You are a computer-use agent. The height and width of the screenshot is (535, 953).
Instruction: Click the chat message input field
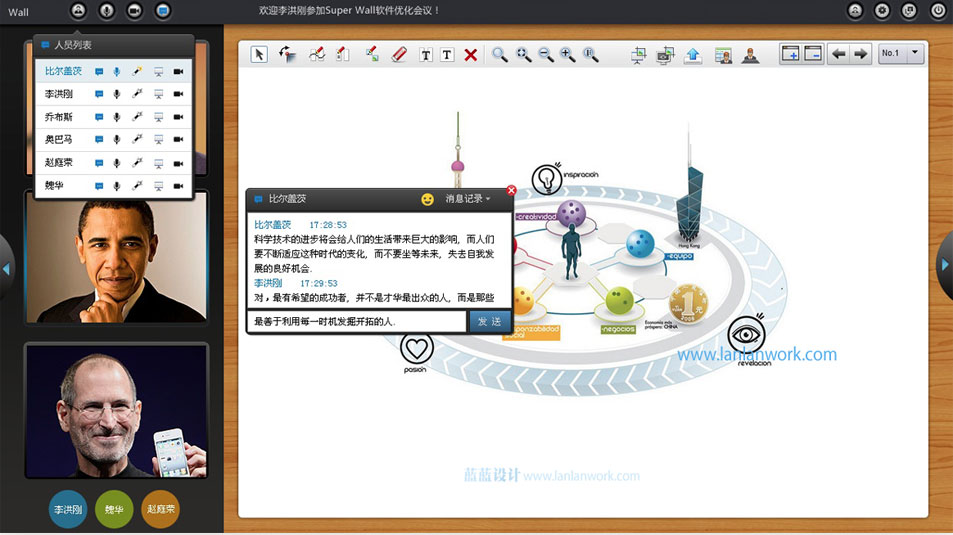point(357,321)
